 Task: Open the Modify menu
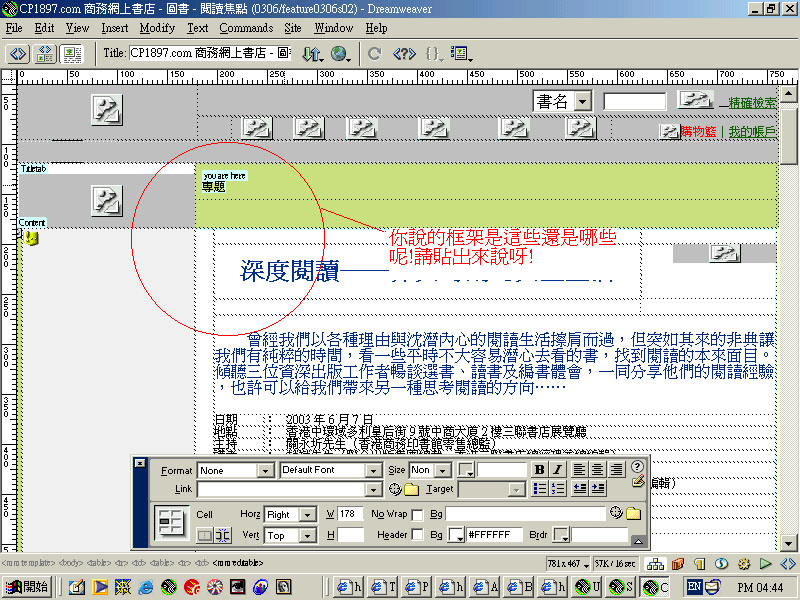pos(157,28)
